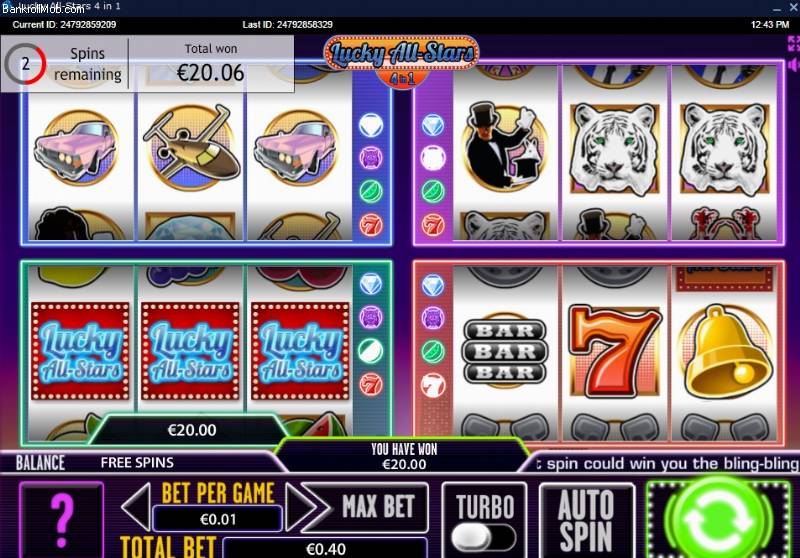
Task: Click the green gem icon in red game
Action: [433, 352]
